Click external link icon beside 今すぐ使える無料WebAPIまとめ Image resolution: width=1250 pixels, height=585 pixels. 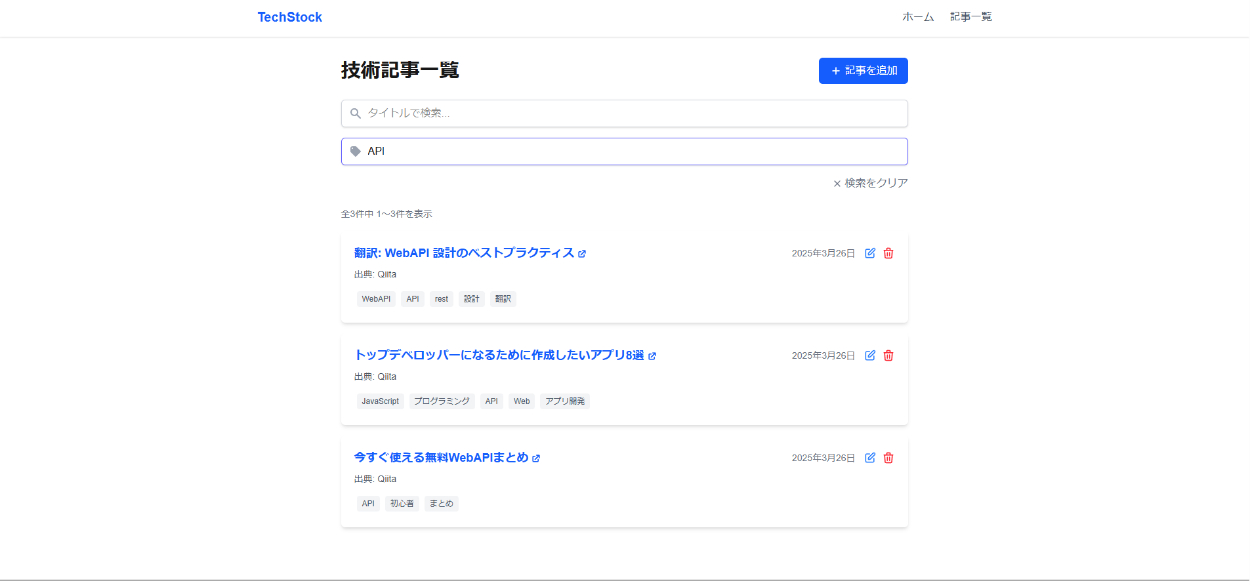(536, 458)
